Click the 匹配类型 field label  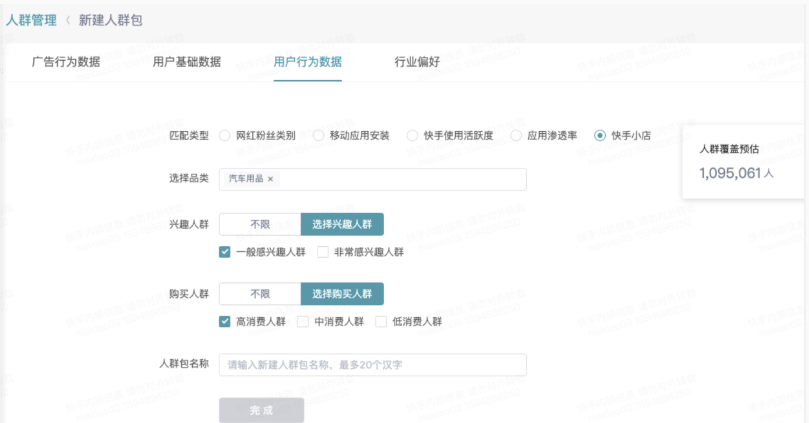(x=189, y=136)
